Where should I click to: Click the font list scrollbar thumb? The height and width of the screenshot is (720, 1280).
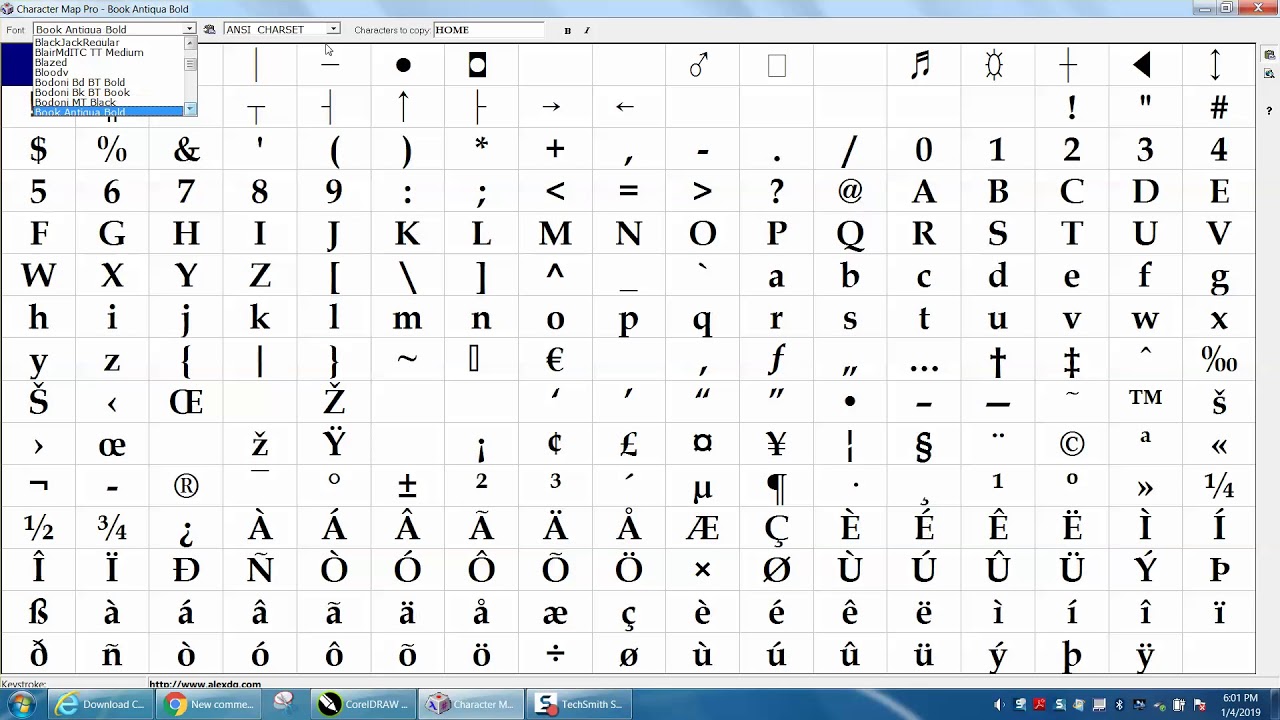190,64
